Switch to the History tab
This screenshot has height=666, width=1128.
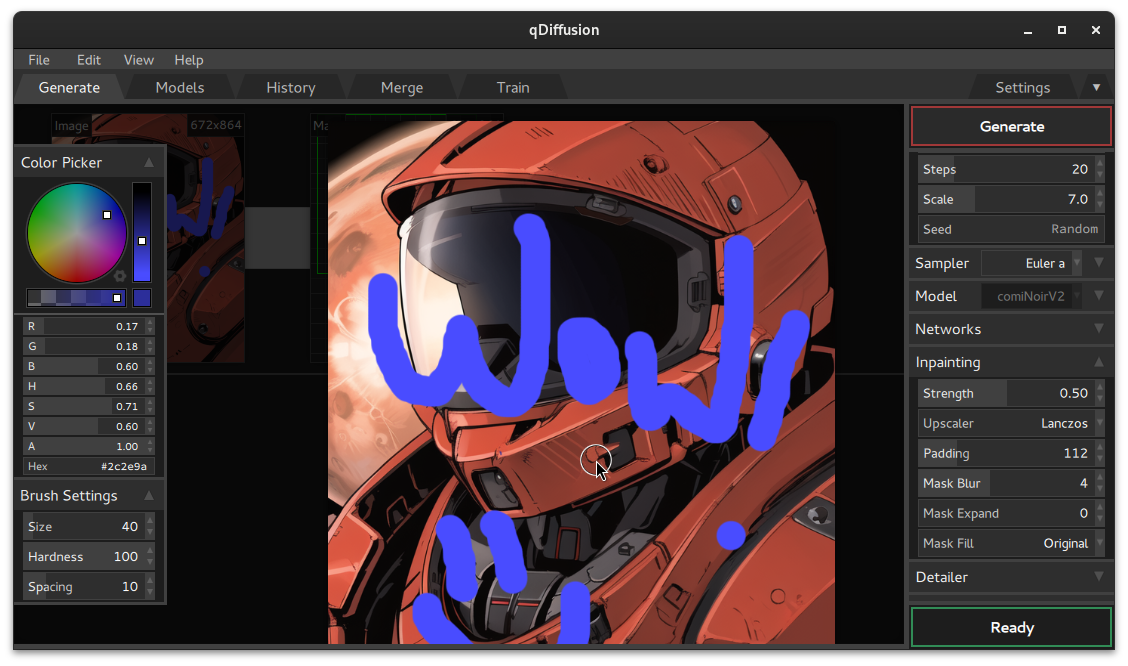point(291,88)
